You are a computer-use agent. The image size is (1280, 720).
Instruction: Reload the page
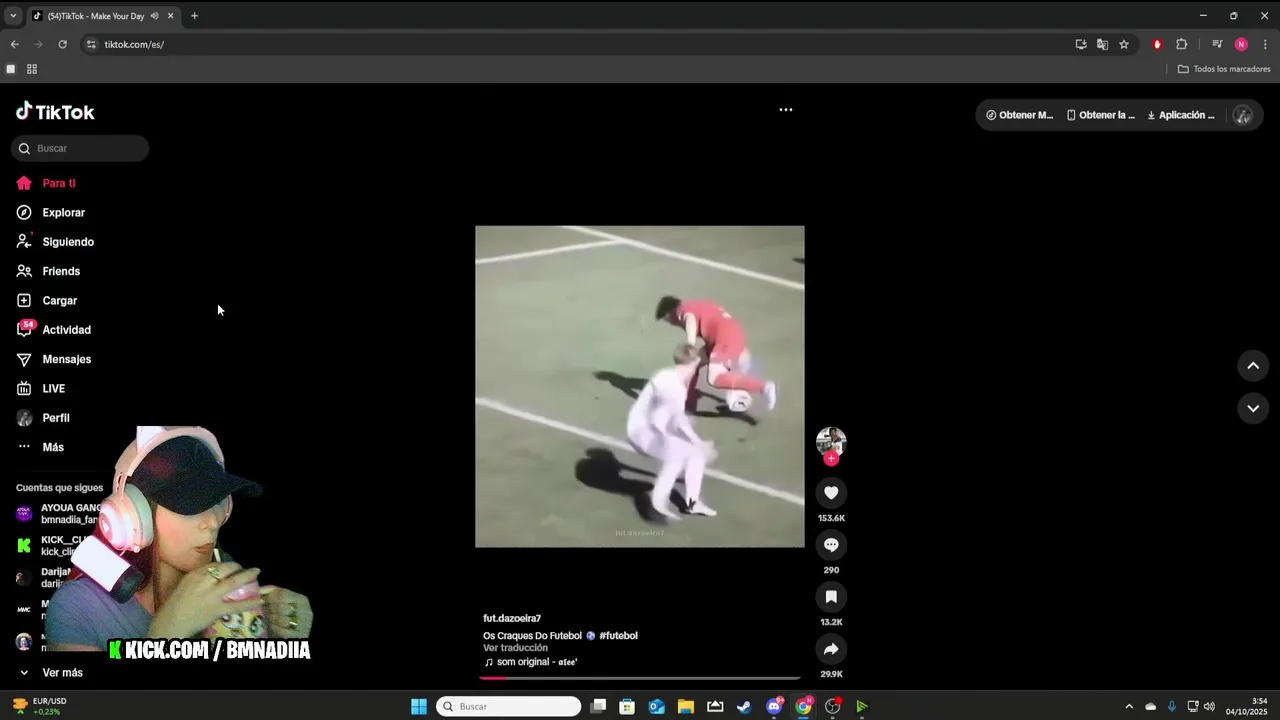pyautogui.click(x=62, y=44)
